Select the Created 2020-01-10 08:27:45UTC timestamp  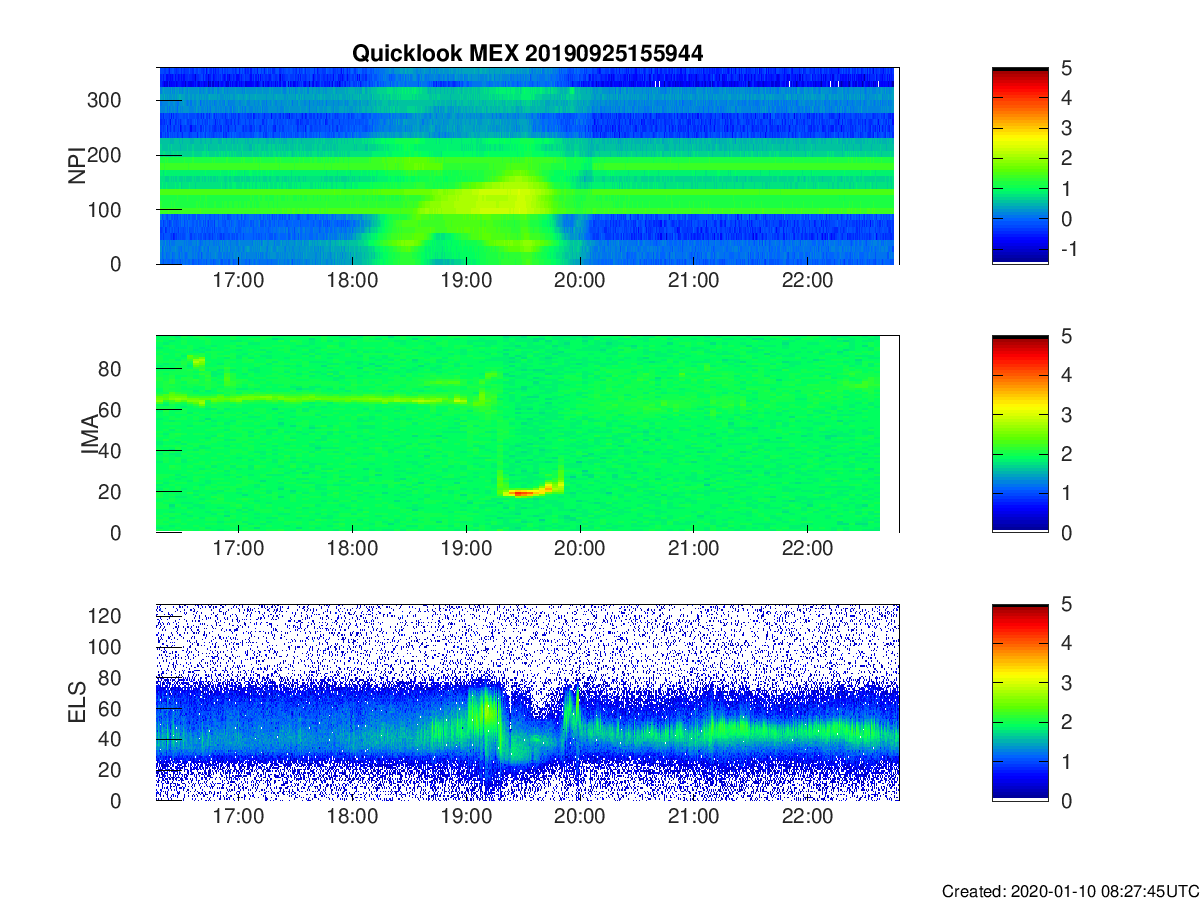coord(1070,891)
